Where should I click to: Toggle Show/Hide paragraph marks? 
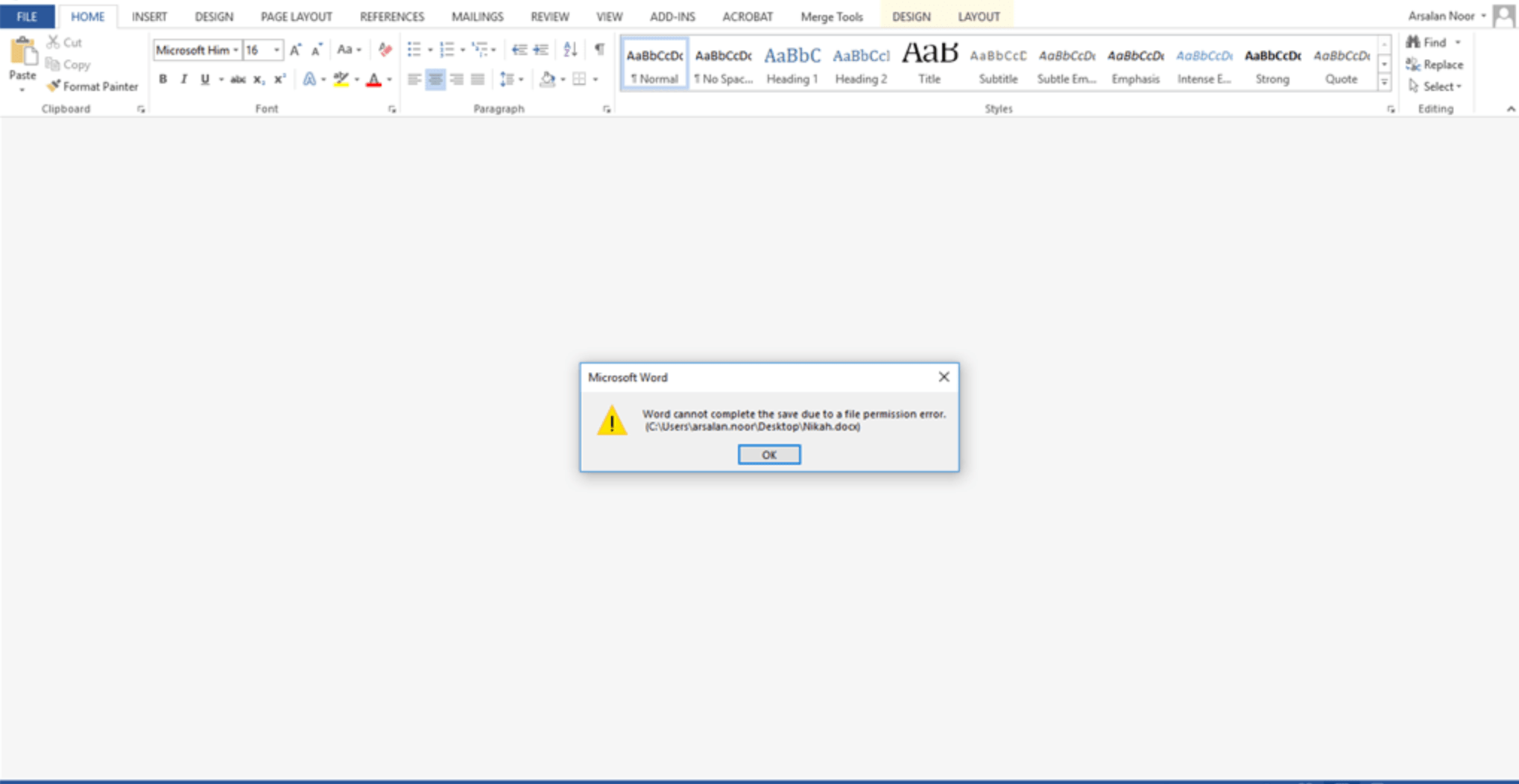599,50
